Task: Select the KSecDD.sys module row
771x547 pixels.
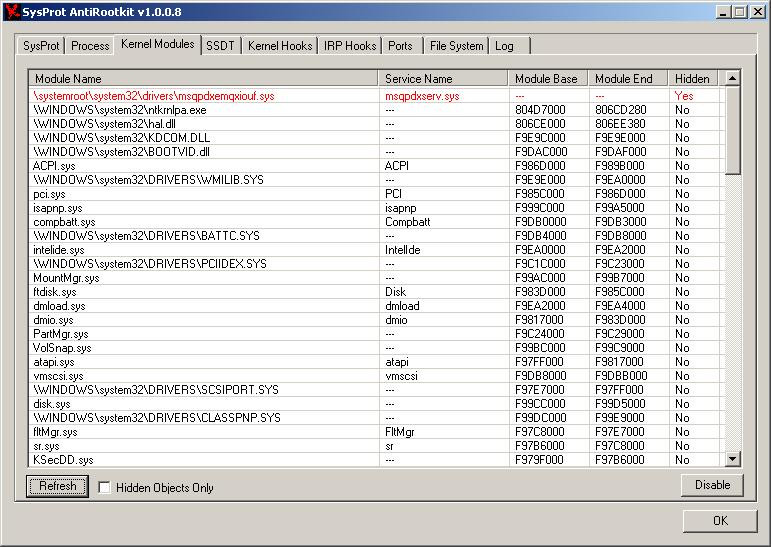Action: (x=376, y=460)
